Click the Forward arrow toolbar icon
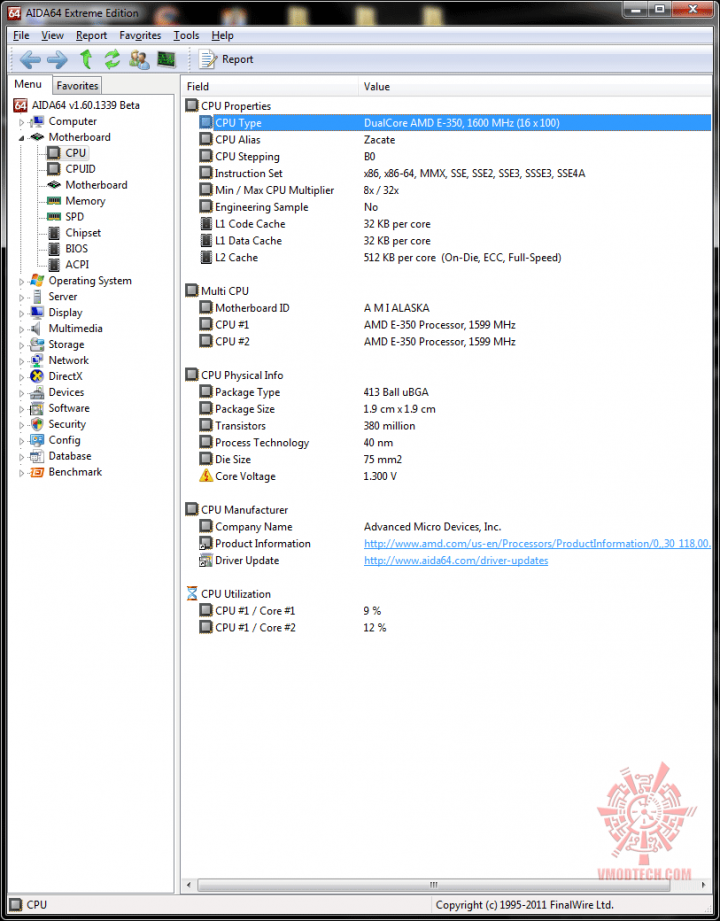 pos(57,59)
